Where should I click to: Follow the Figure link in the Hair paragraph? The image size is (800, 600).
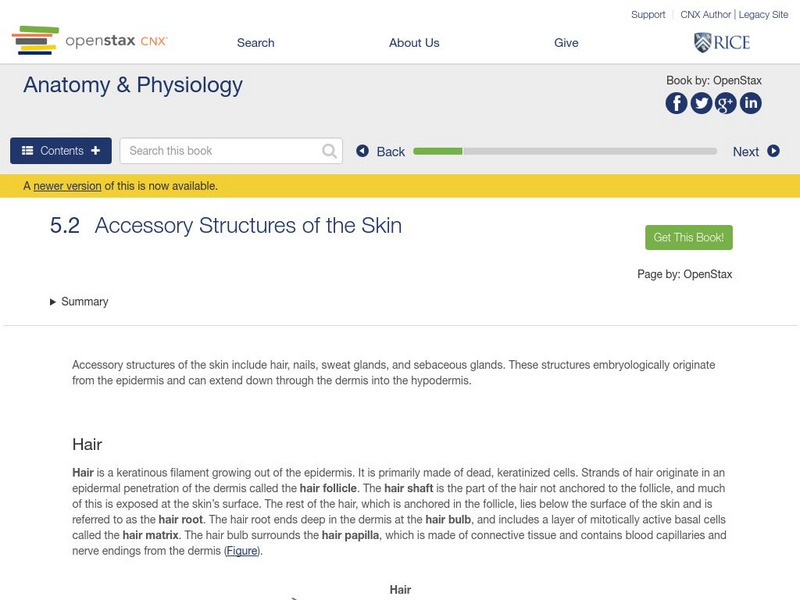click(x=242, y=551)
